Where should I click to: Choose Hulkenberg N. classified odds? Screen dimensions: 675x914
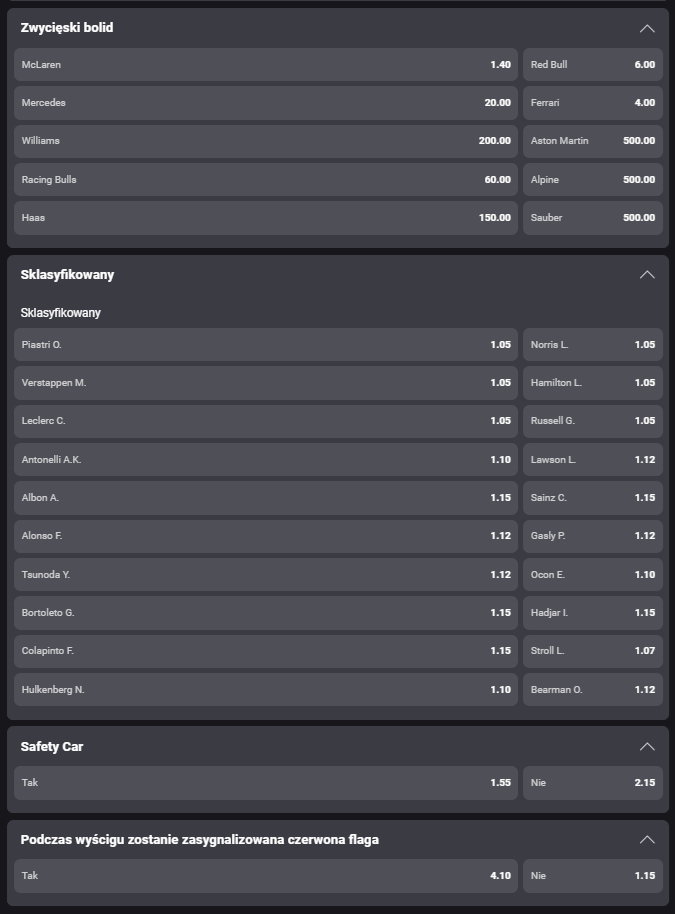266,690
